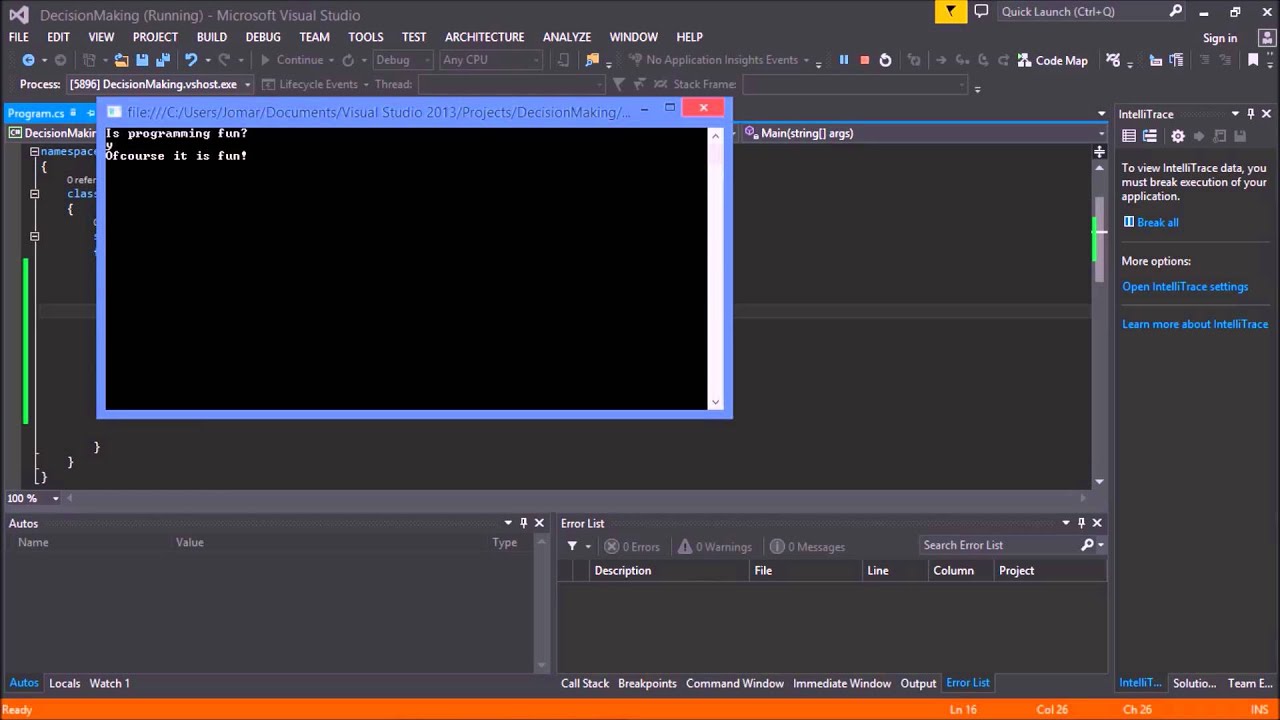Viewport: 1280px width, 720px height.
Task: Click the Error List filter funnel icon
Action: click(x=572, y=546)
